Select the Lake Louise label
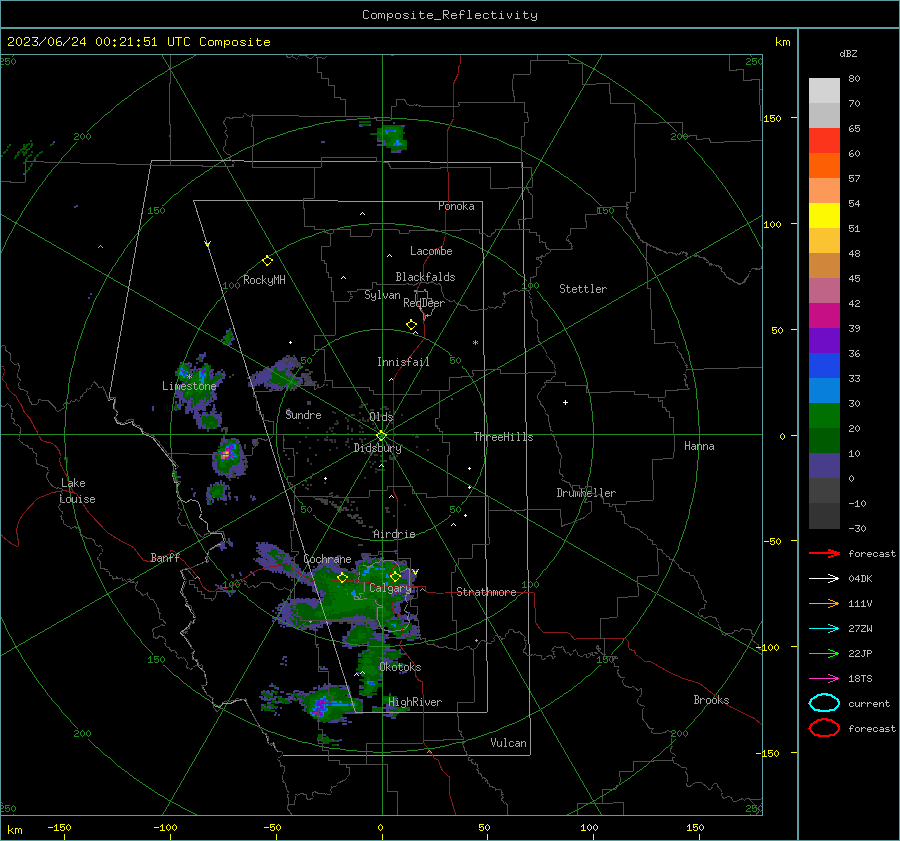900x841 pixels. tap(77, 491)
